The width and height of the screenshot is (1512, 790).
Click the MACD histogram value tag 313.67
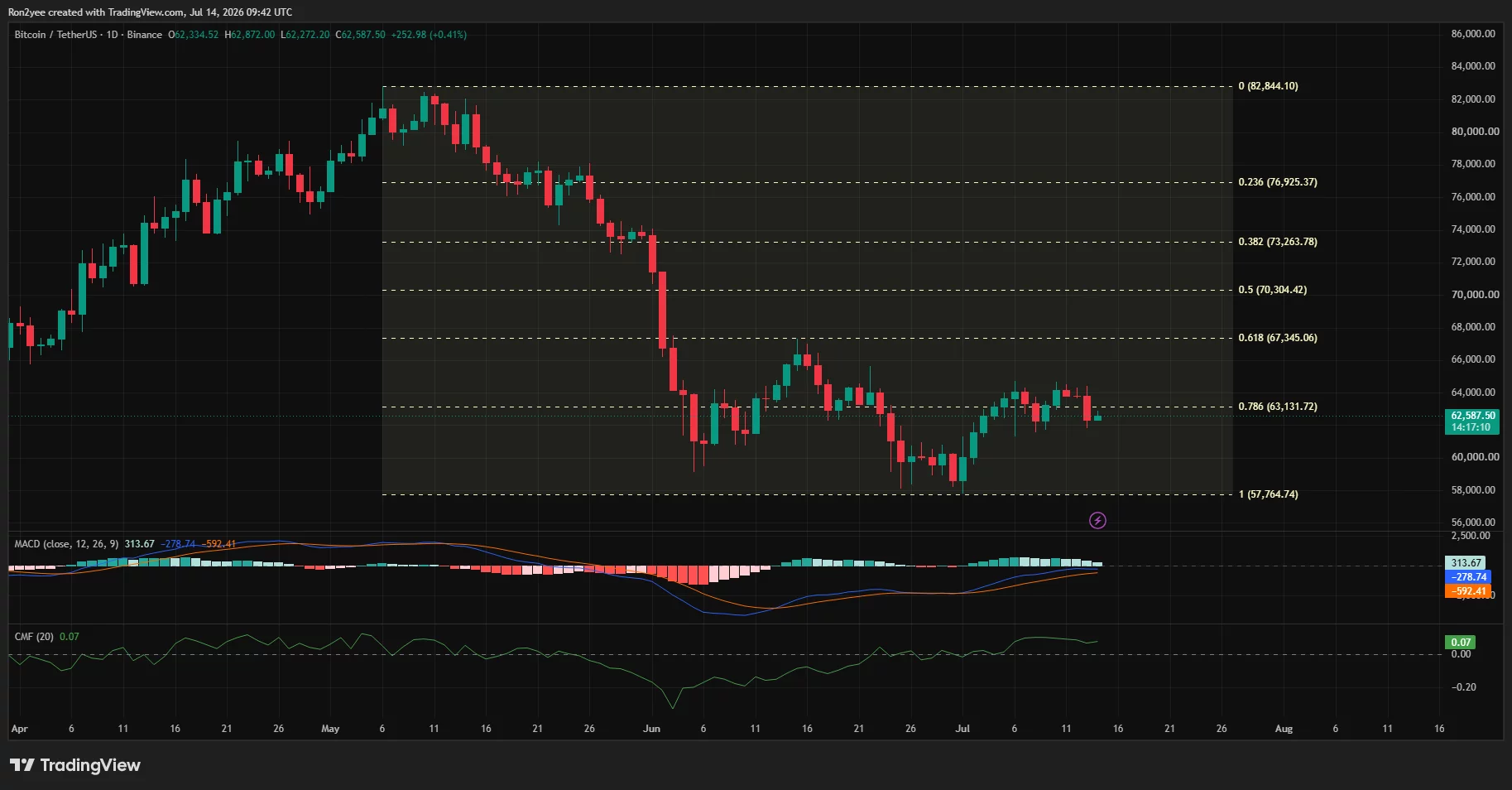[1466, 563]
